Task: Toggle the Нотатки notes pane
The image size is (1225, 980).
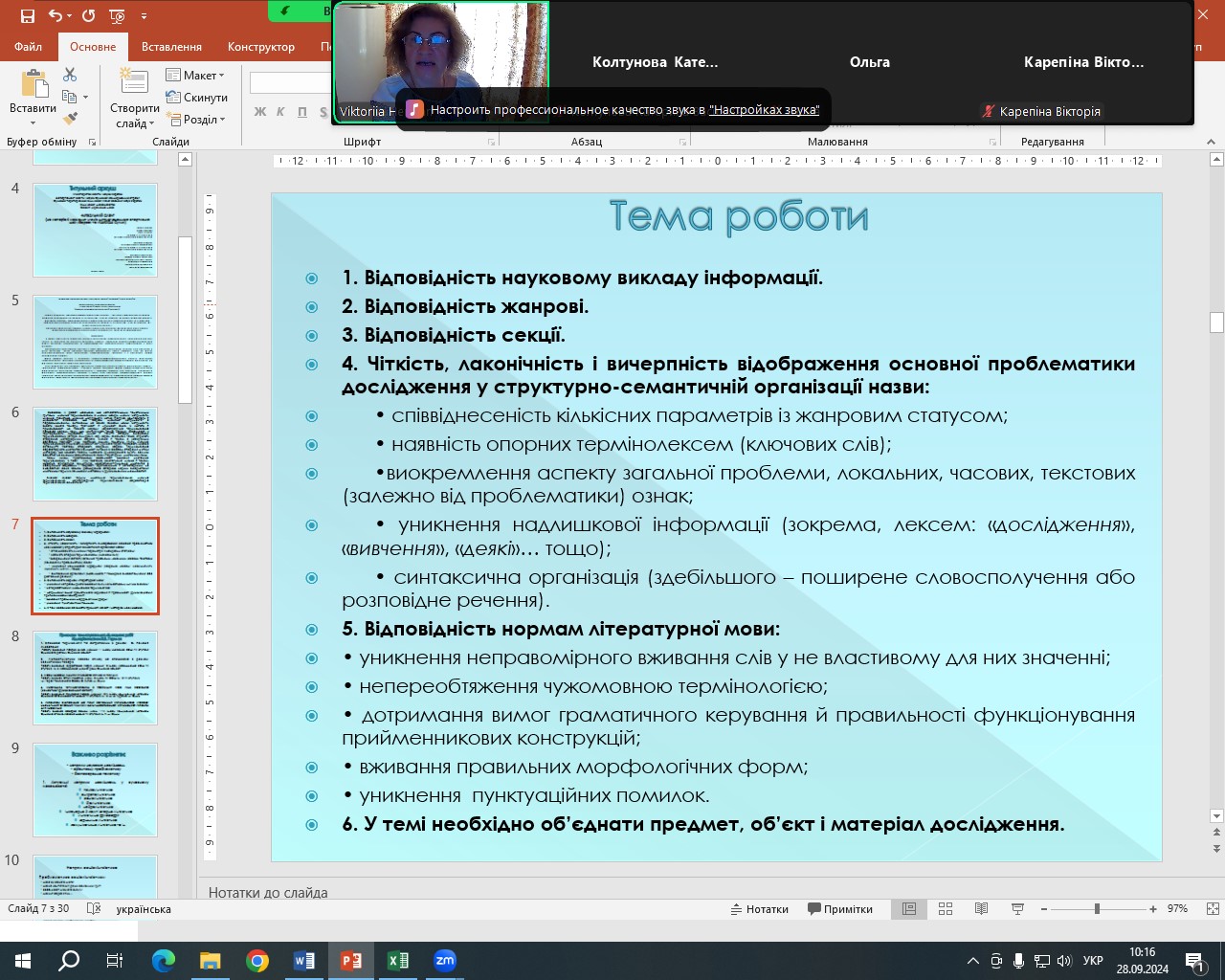Action: (x=760, y=909)
